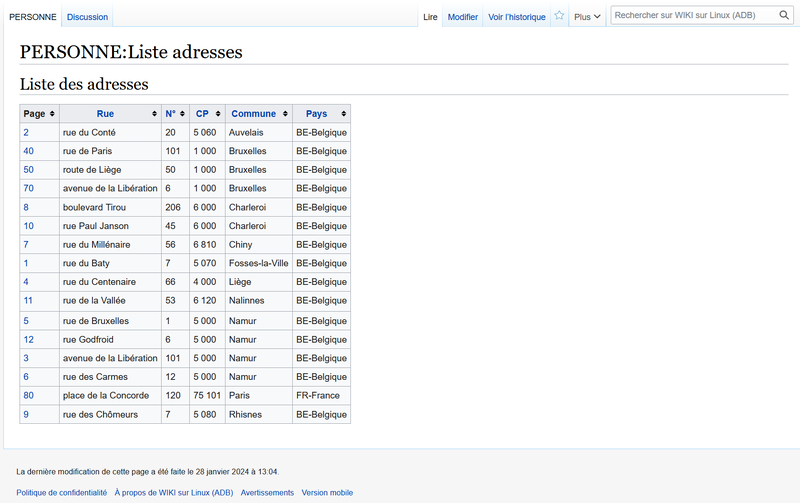The width and height of the screenshot is (800, 503).
Task: Click the CP column header link
Action: coord(202,114)
